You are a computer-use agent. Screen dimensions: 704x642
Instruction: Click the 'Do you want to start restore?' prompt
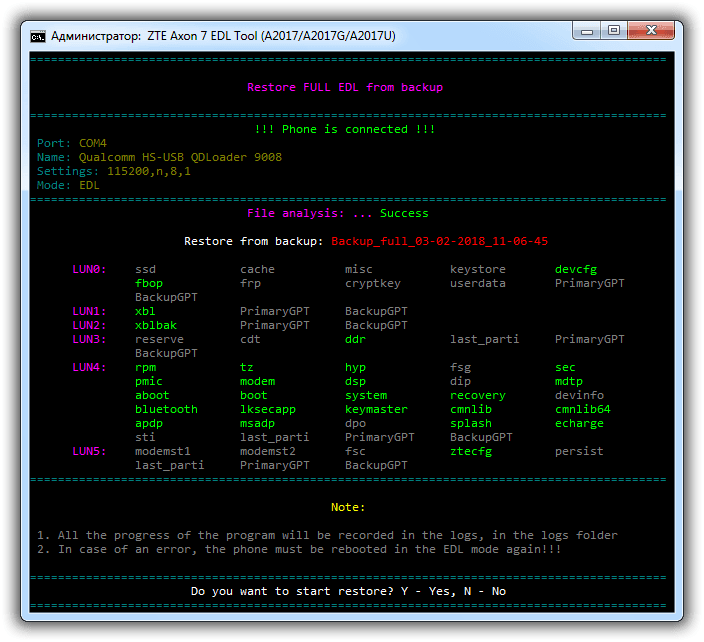click(292, 591)
